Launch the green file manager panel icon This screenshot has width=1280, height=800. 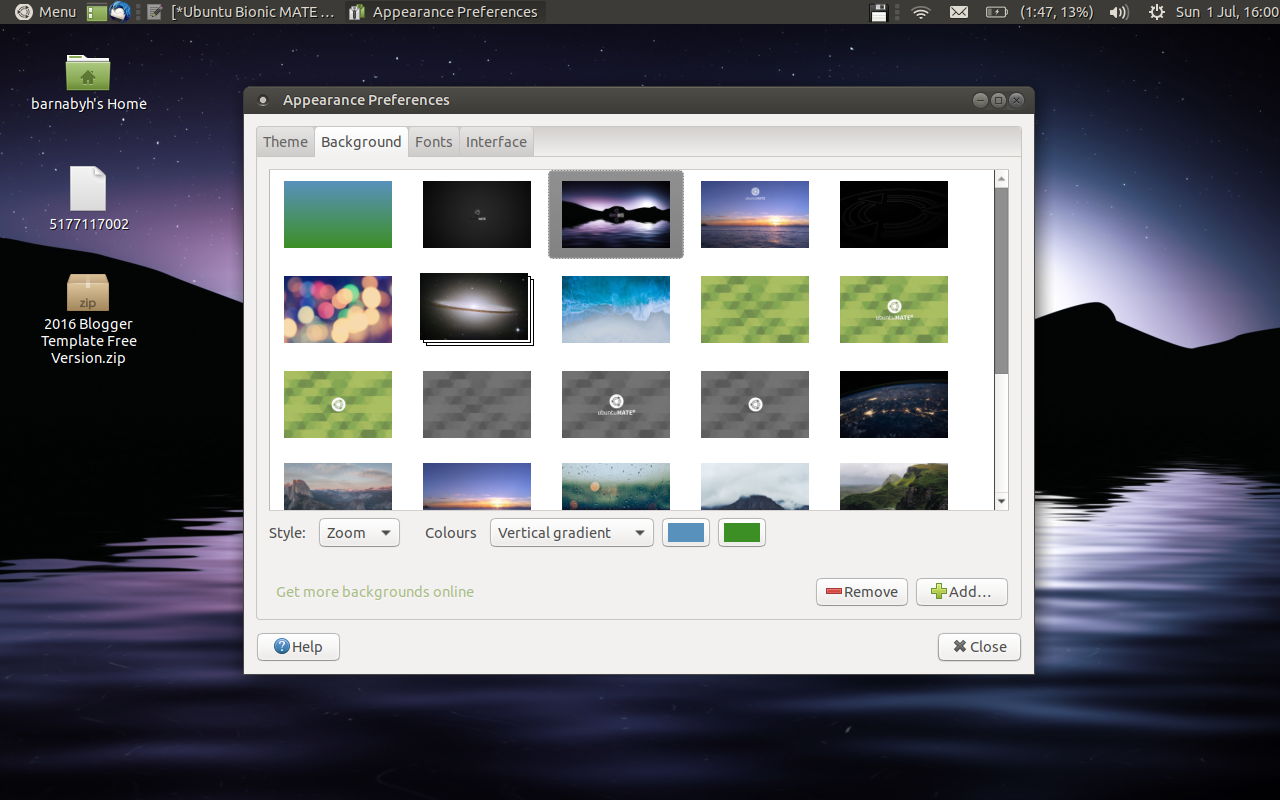[x=97, y=12]
